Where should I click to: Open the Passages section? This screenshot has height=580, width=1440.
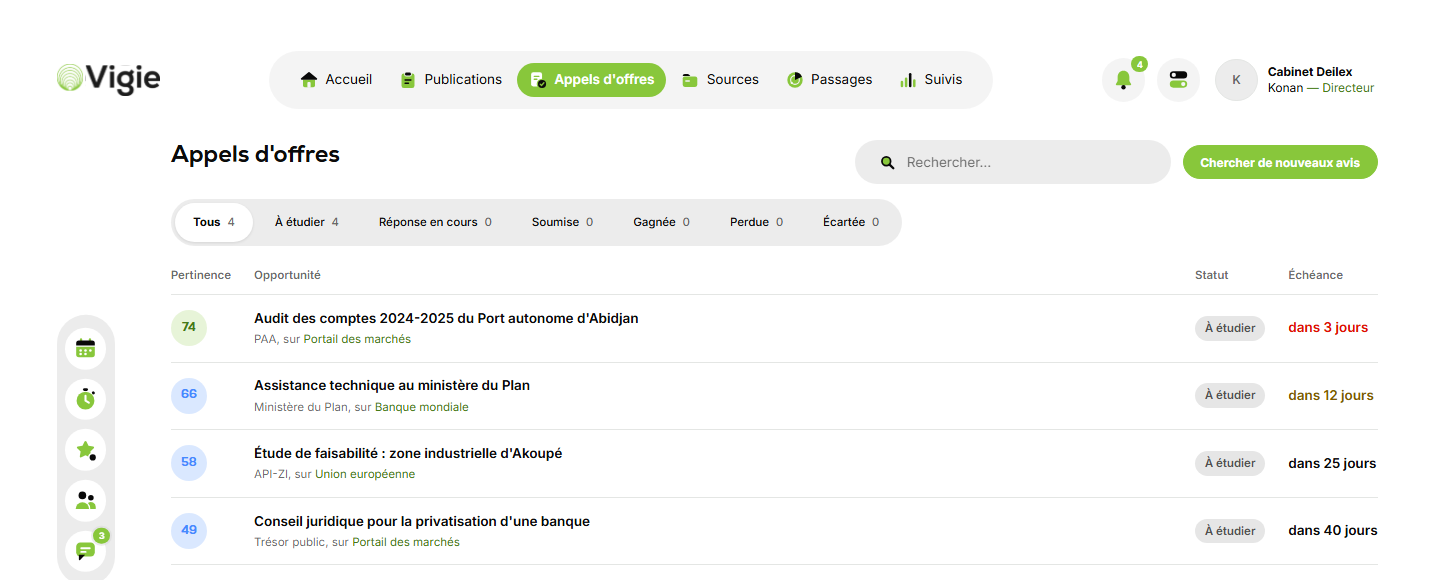pyautogui.click(x=829, y=80)
